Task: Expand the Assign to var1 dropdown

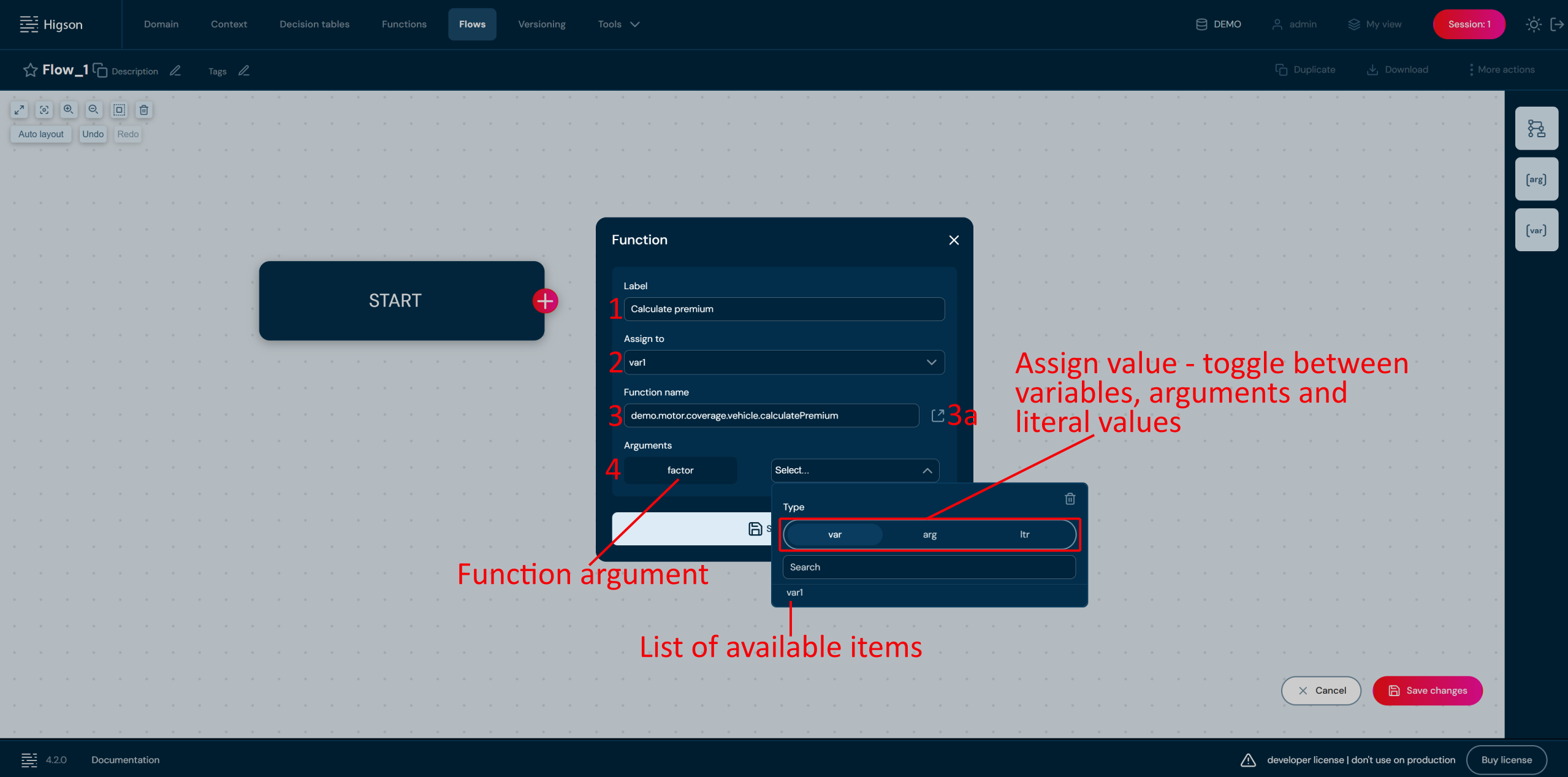Action: point(931,362)
